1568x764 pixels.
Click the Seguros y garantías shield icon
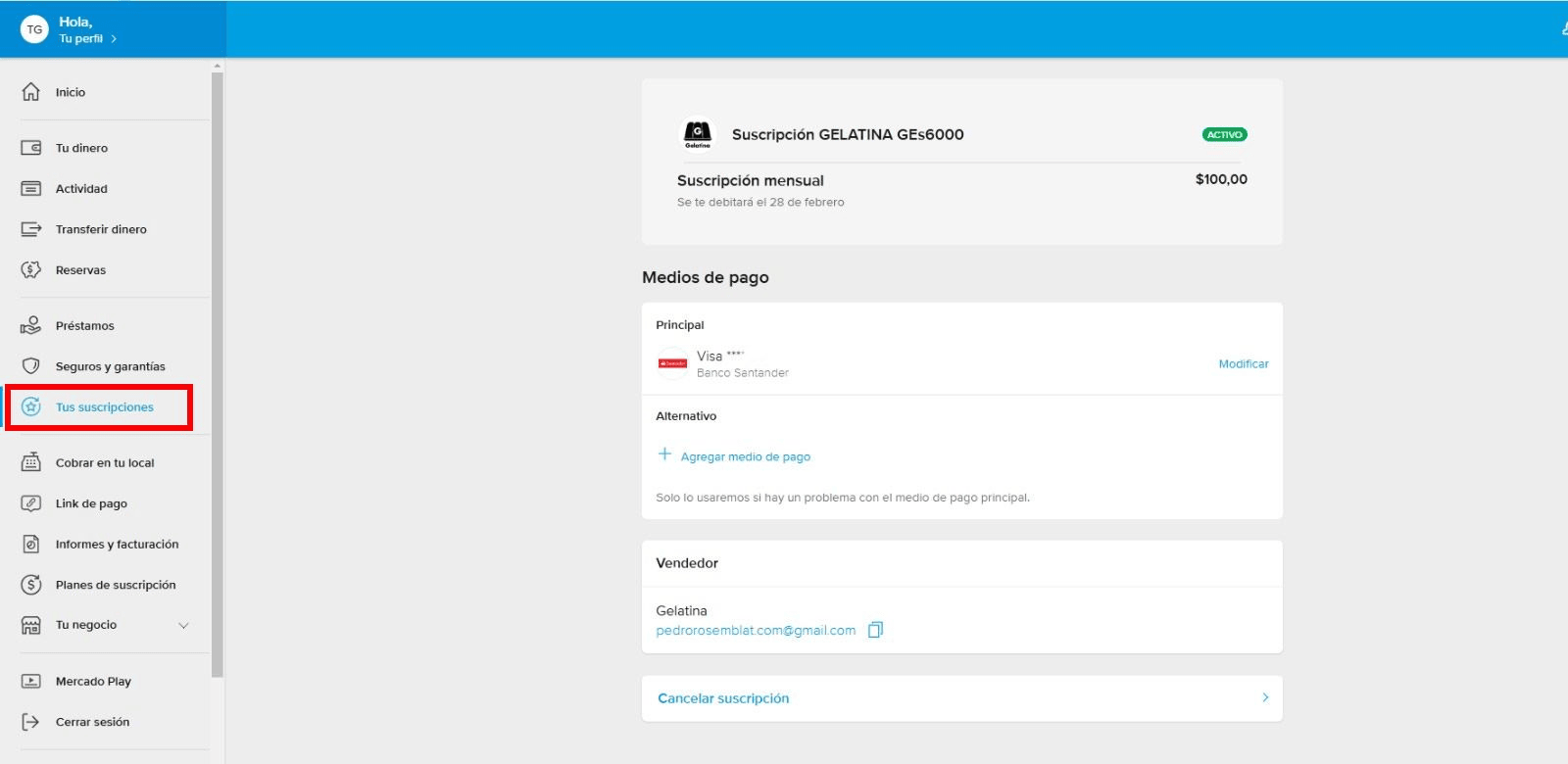point(31,366)
